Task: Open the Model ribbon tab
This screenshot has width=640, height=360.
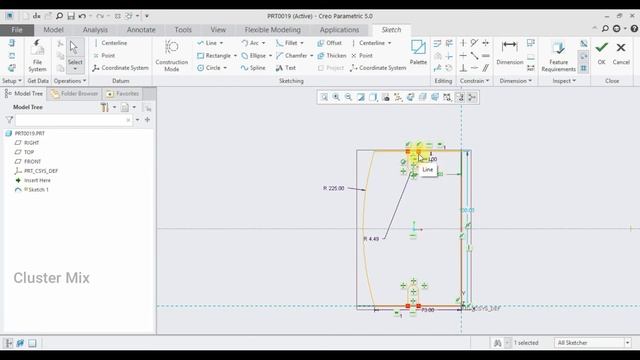Action: click(x=53, y=30)
